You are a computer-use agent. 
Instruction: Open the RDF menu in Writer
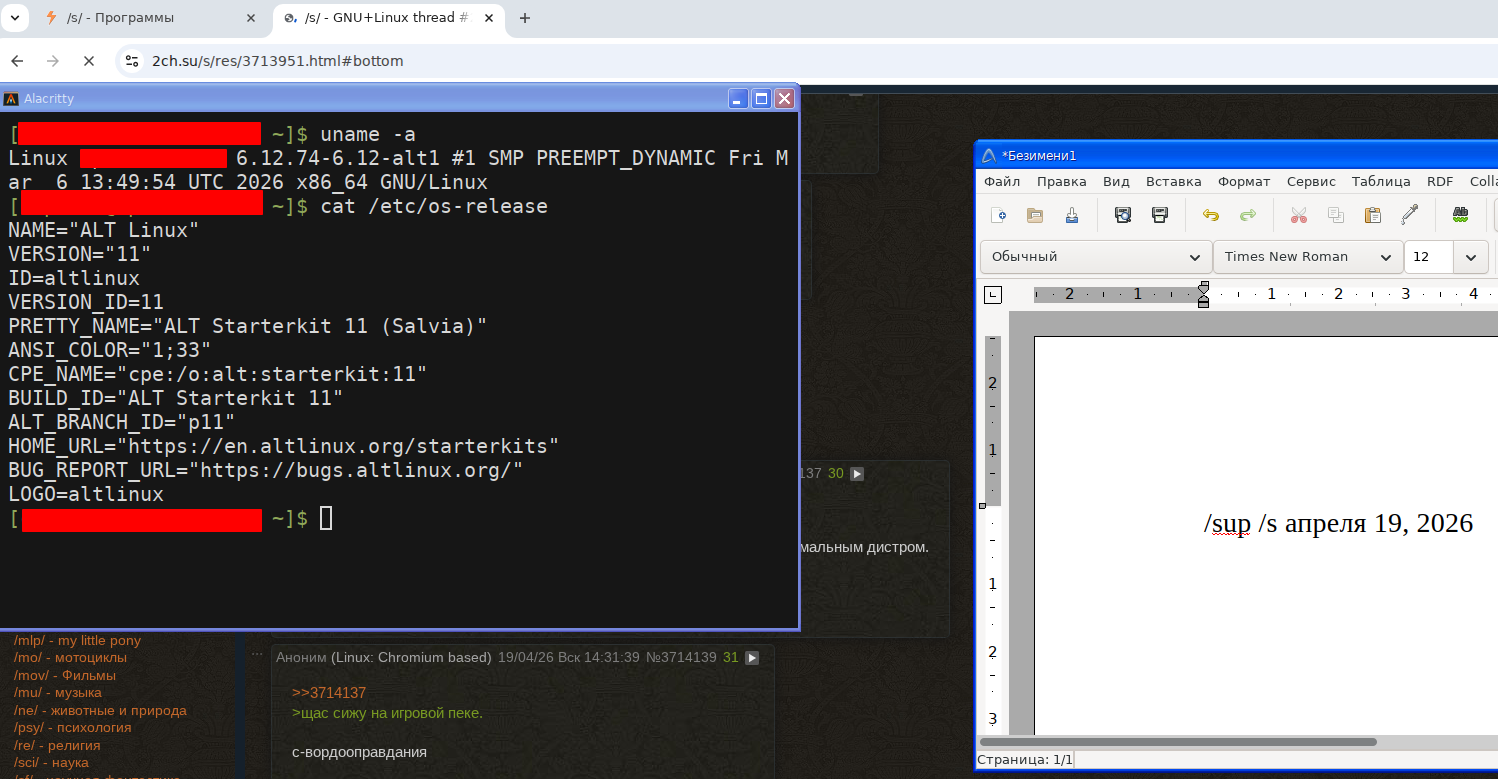(x=1440, y=182)
